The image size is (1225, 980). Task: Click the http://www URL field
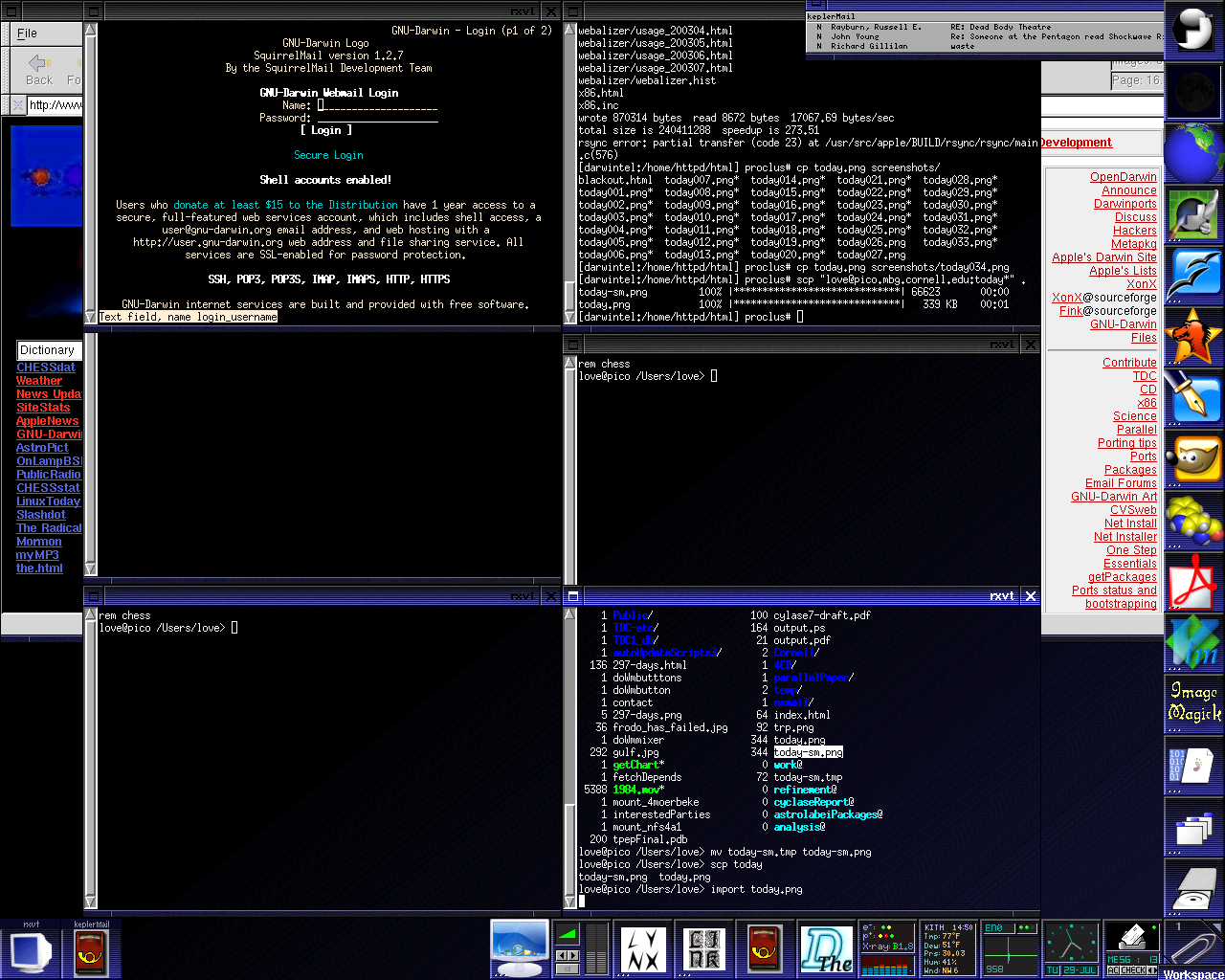click(x=55, y=104)
